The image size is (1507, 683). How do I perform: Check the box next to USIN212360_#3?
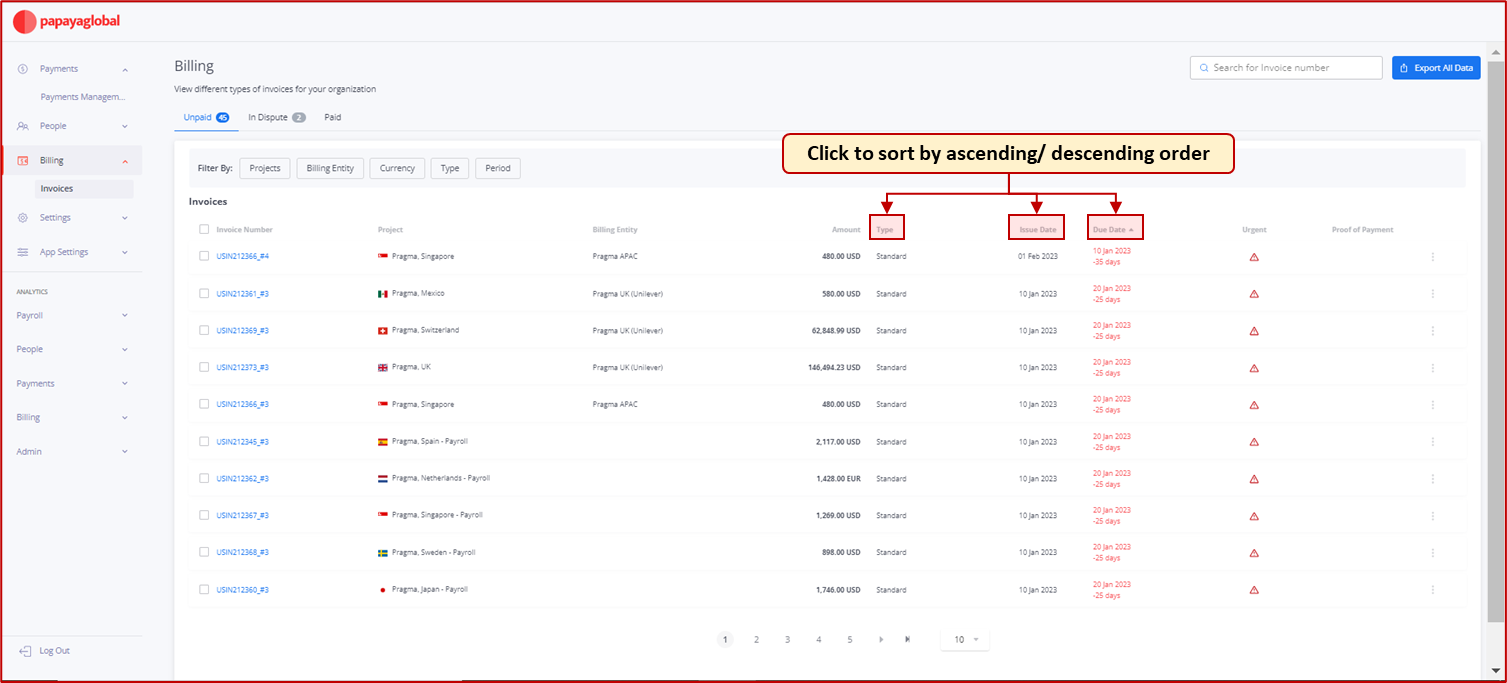204,589
